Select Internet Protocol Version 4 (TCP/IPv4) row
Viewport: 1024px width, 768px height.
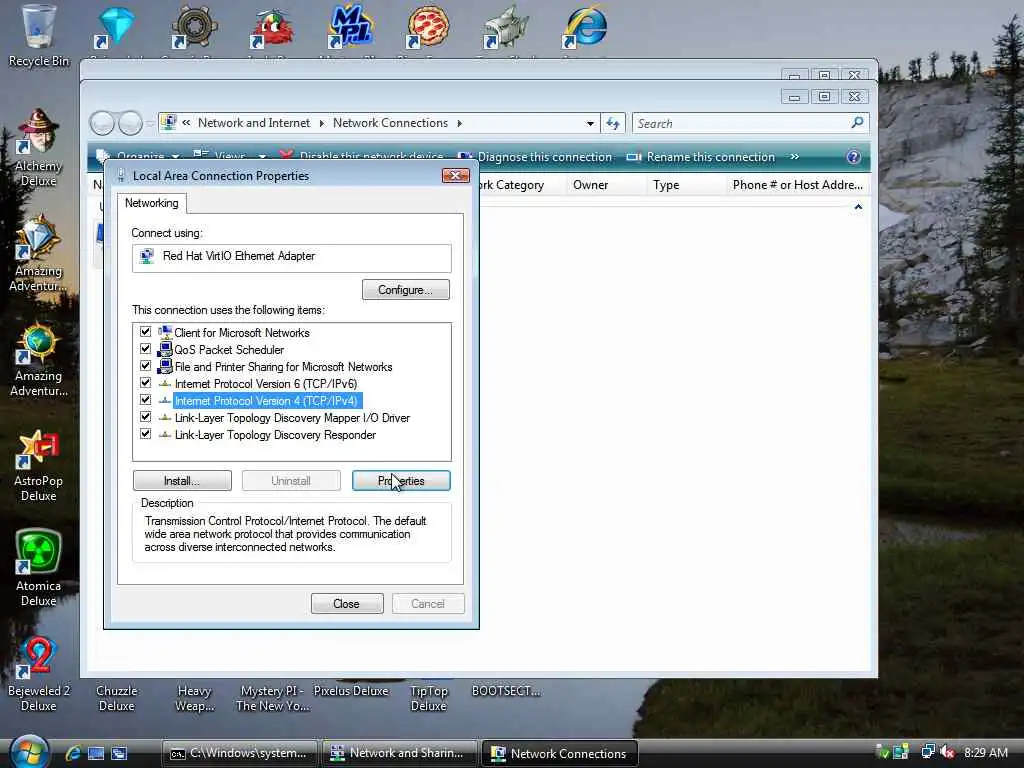(265, 400)
